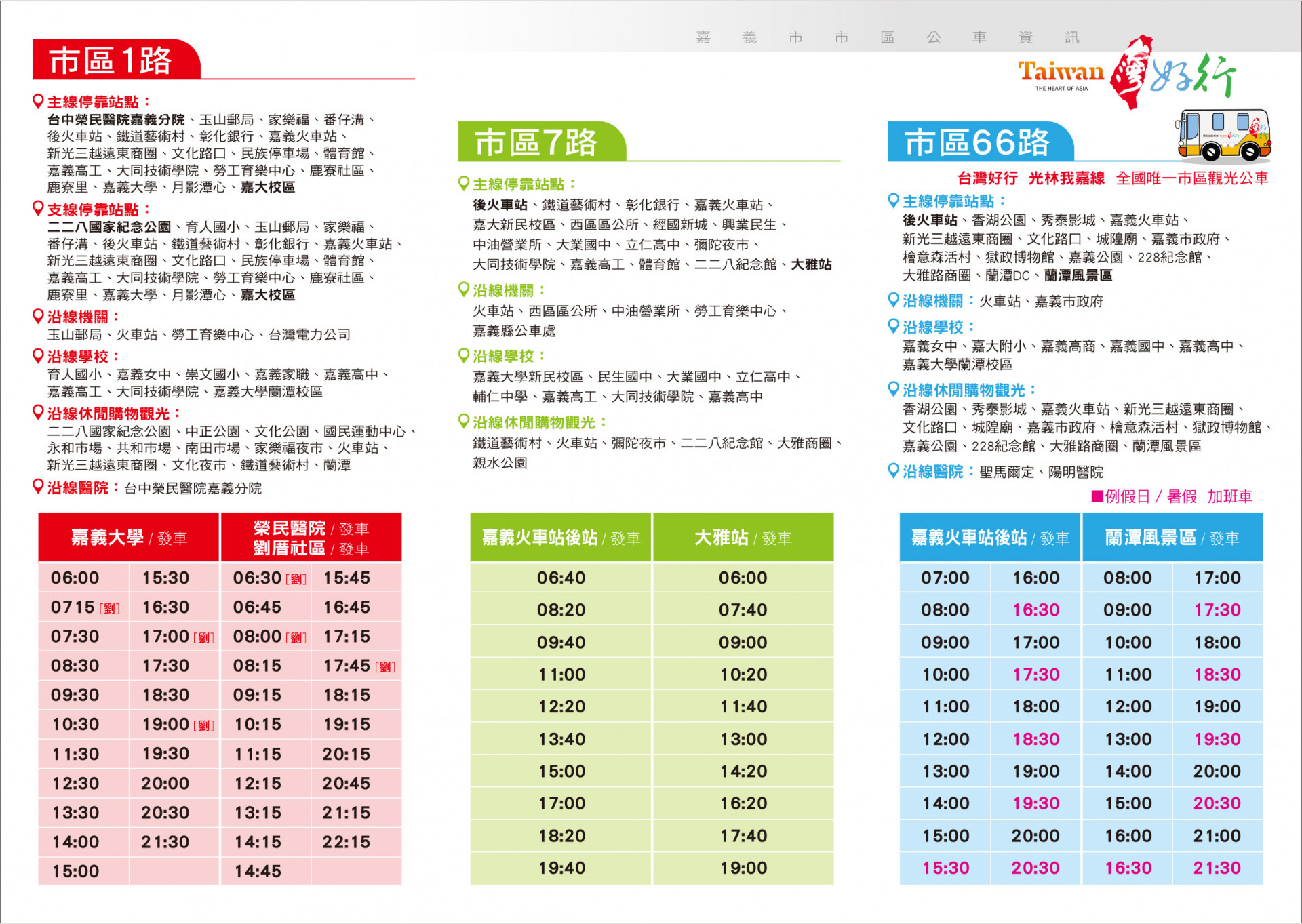Click the red Taiwan island shape logo
The height and width of the screenshot is (924, 1302).
(1131, 73)
